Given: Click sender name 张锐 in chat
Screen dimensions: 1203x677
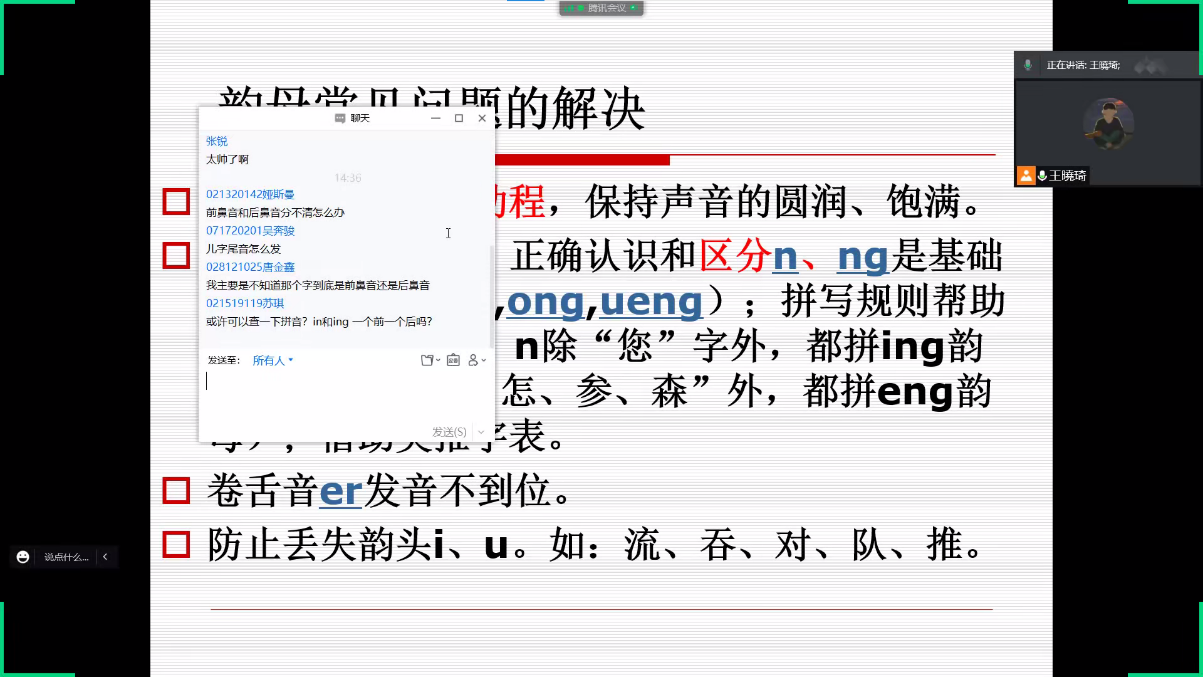Looking at the screenshot, I should [x=217, y=141].
